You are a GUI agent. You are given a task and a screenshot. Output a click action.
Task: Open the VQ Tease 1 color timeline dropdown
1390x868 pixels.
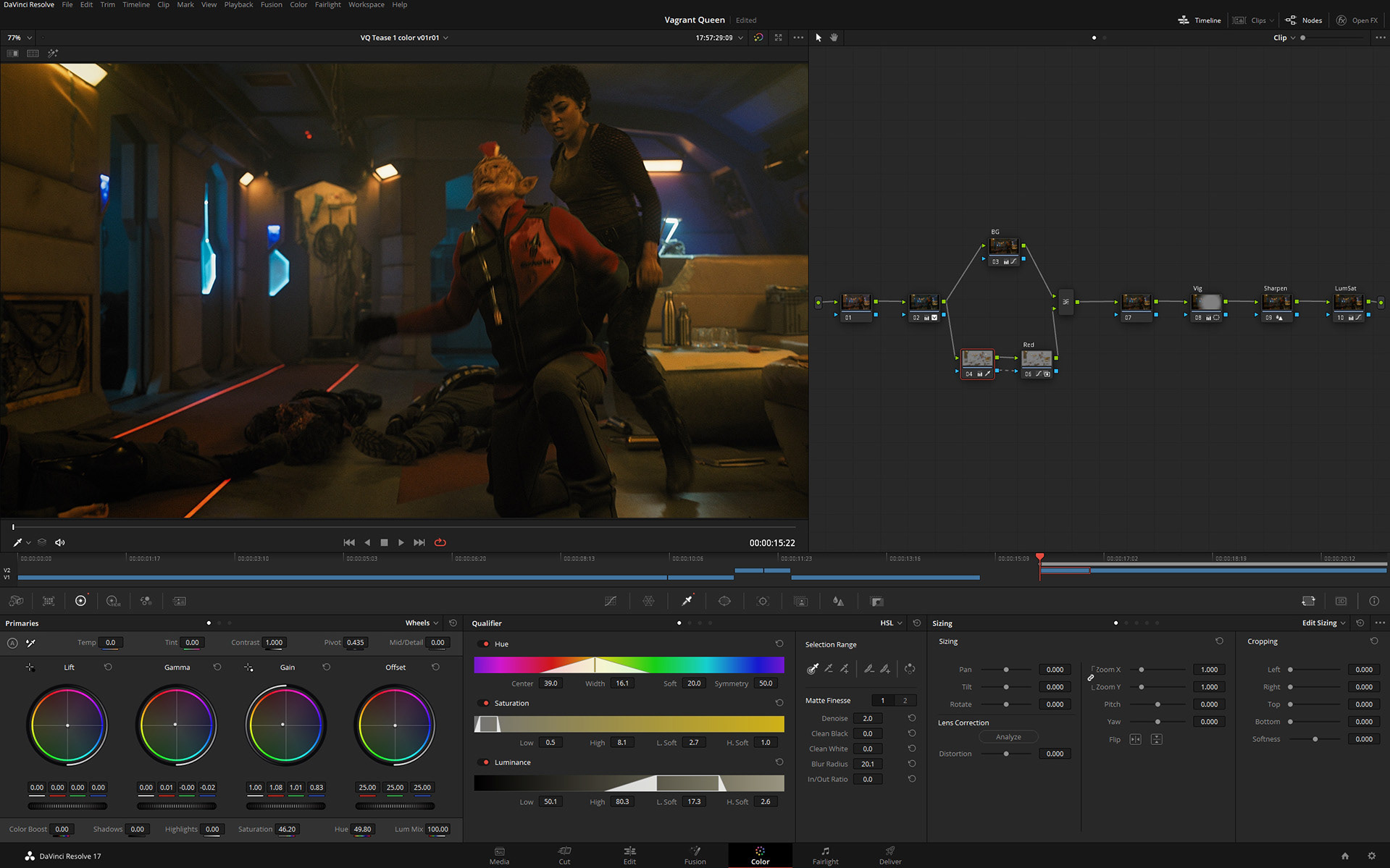404,38
